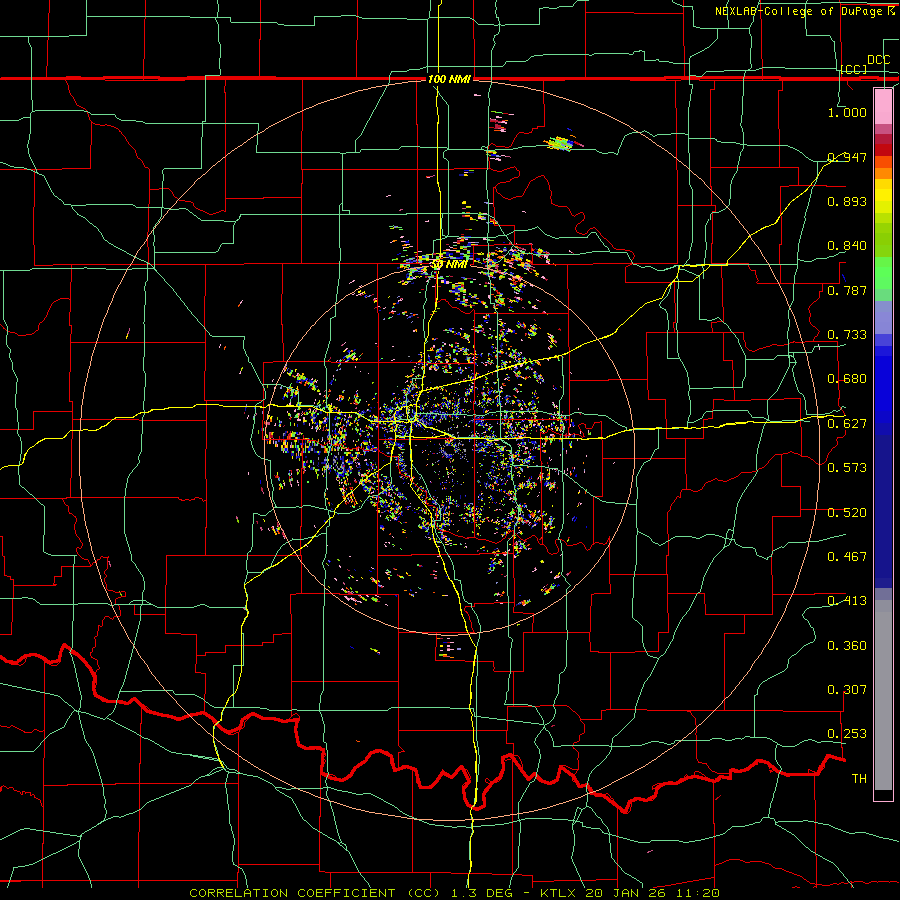Click the bright blue color bar segment
This screenshot has width=900, height=900.
click(883, 390)
